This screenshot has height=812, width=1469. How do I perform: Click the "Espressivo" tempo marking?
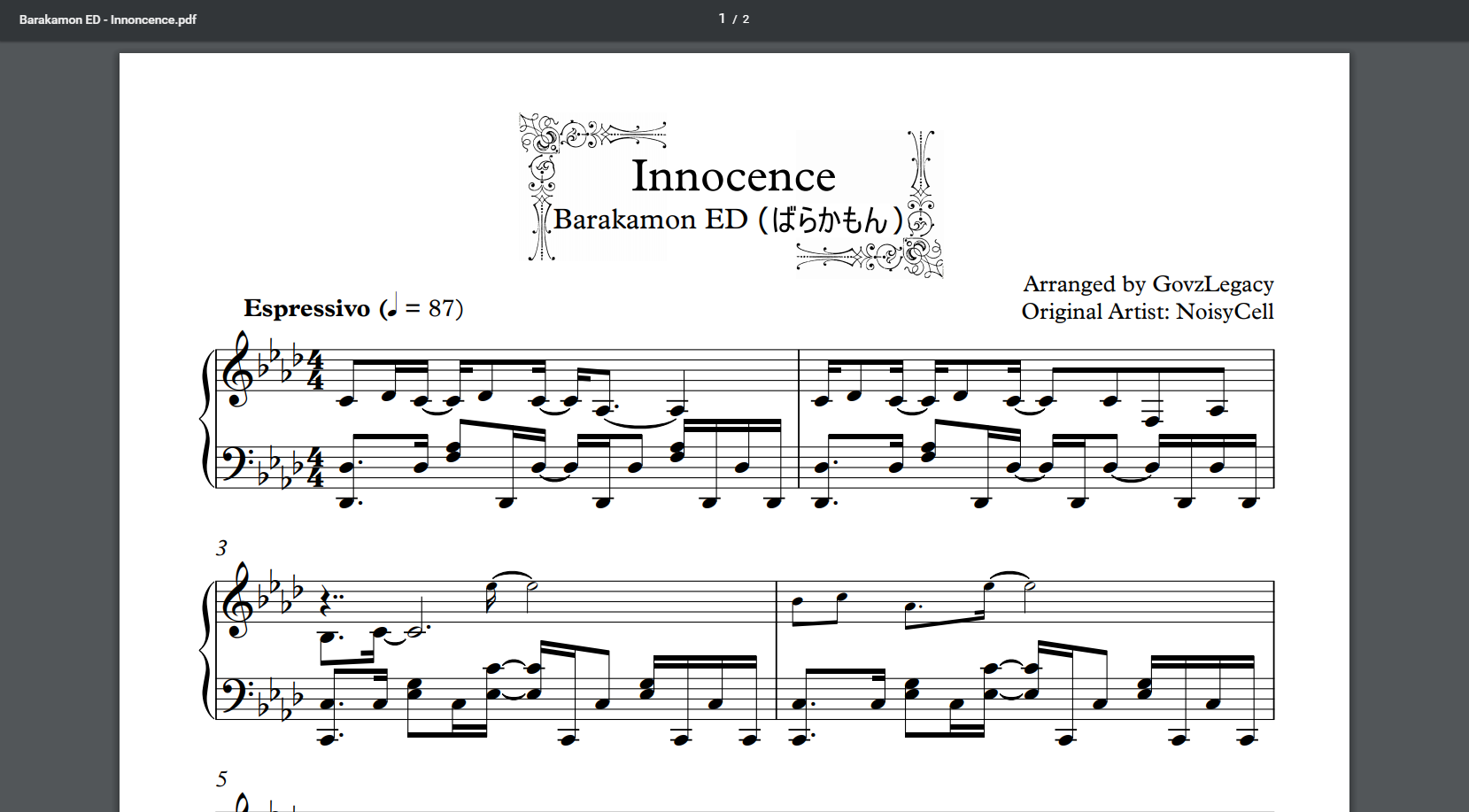[x=306, y=308]
